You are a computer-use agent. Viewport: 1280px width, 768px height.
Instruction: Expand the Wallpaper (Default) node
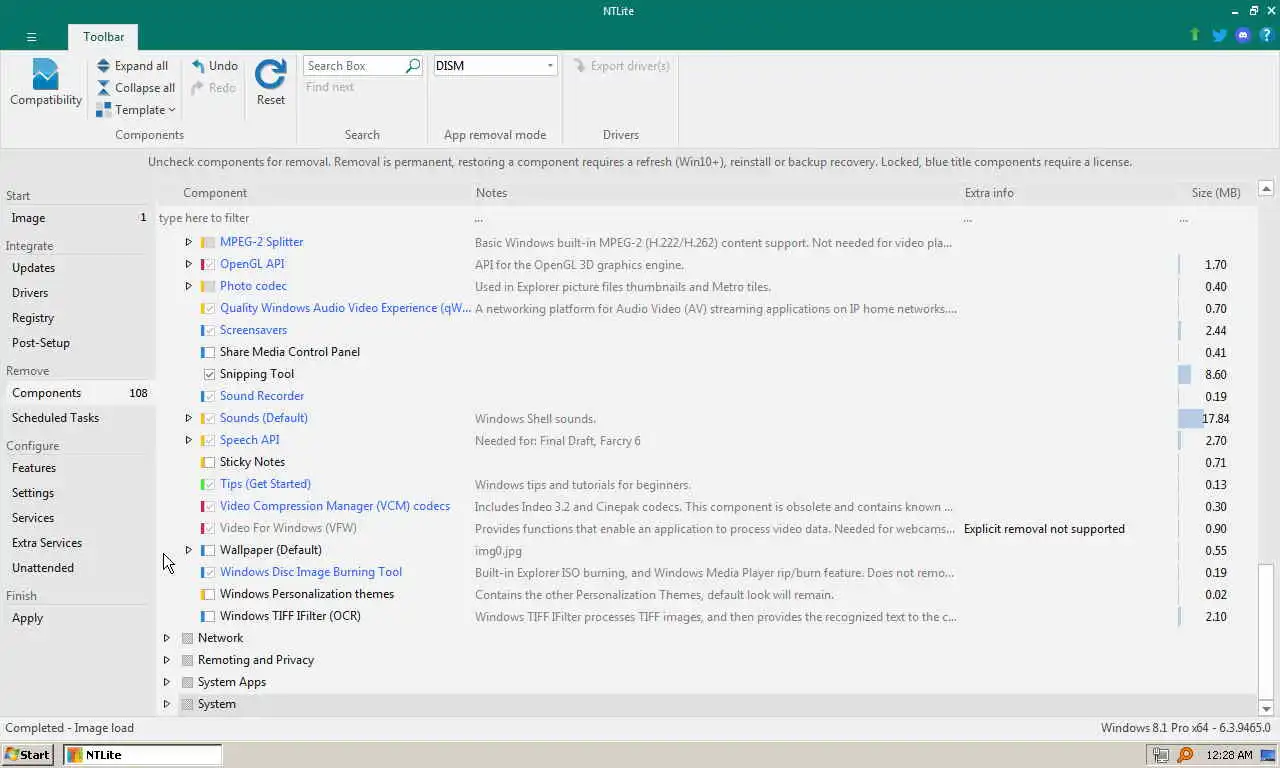[x=188, y=550]
